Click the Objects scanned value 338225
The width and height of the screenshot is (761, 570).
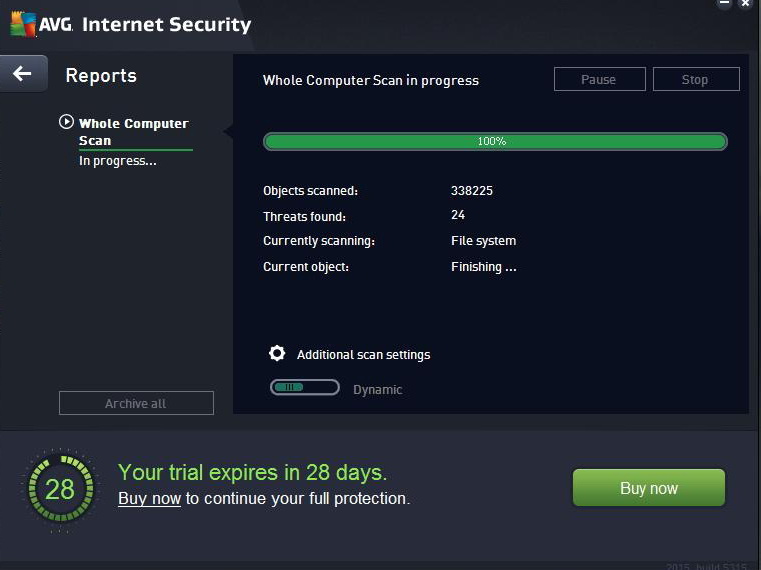click(472, 190)
